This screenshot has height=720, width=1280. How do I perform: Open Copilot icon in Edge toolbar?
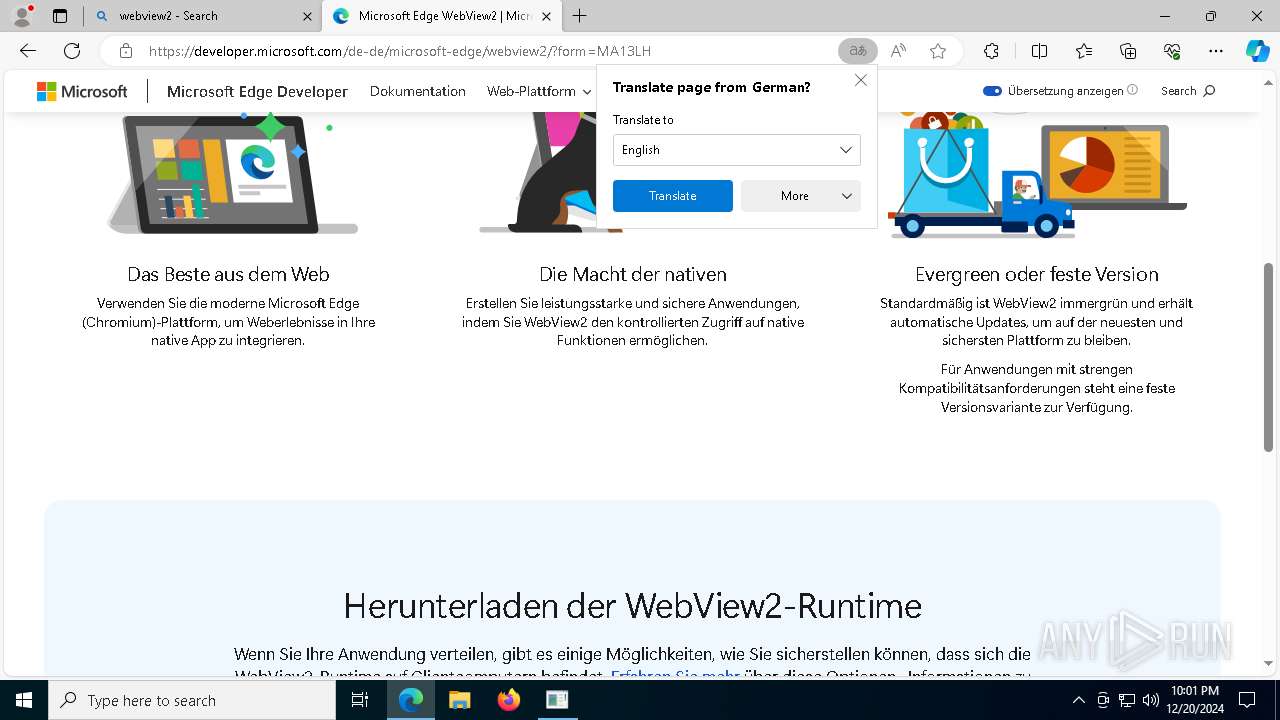click(1257, 51)
